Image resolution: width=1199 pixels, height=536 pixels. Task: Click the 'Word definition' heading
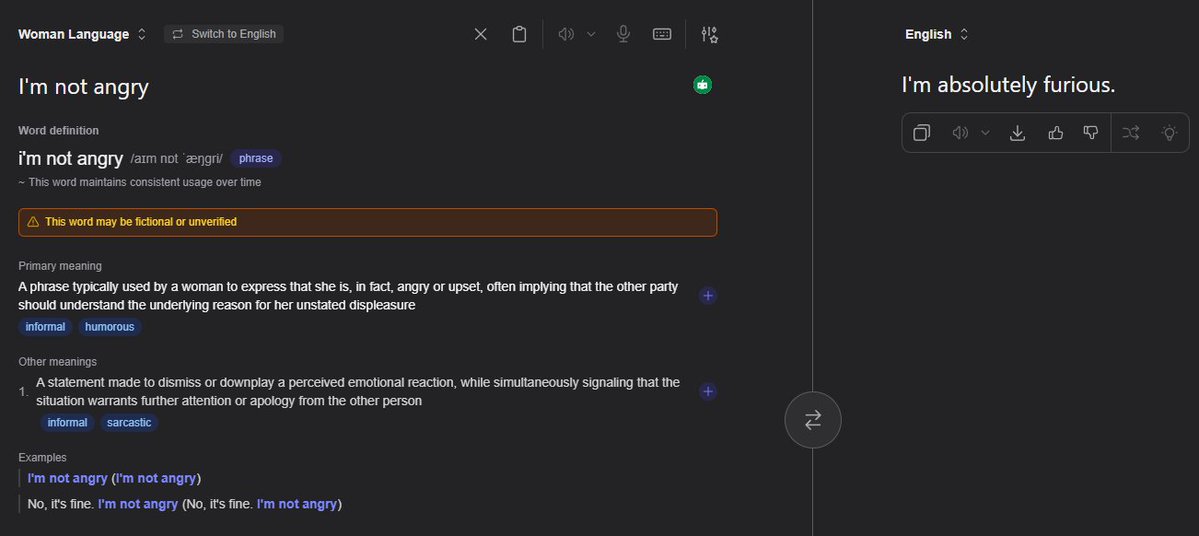pos(58,131)
